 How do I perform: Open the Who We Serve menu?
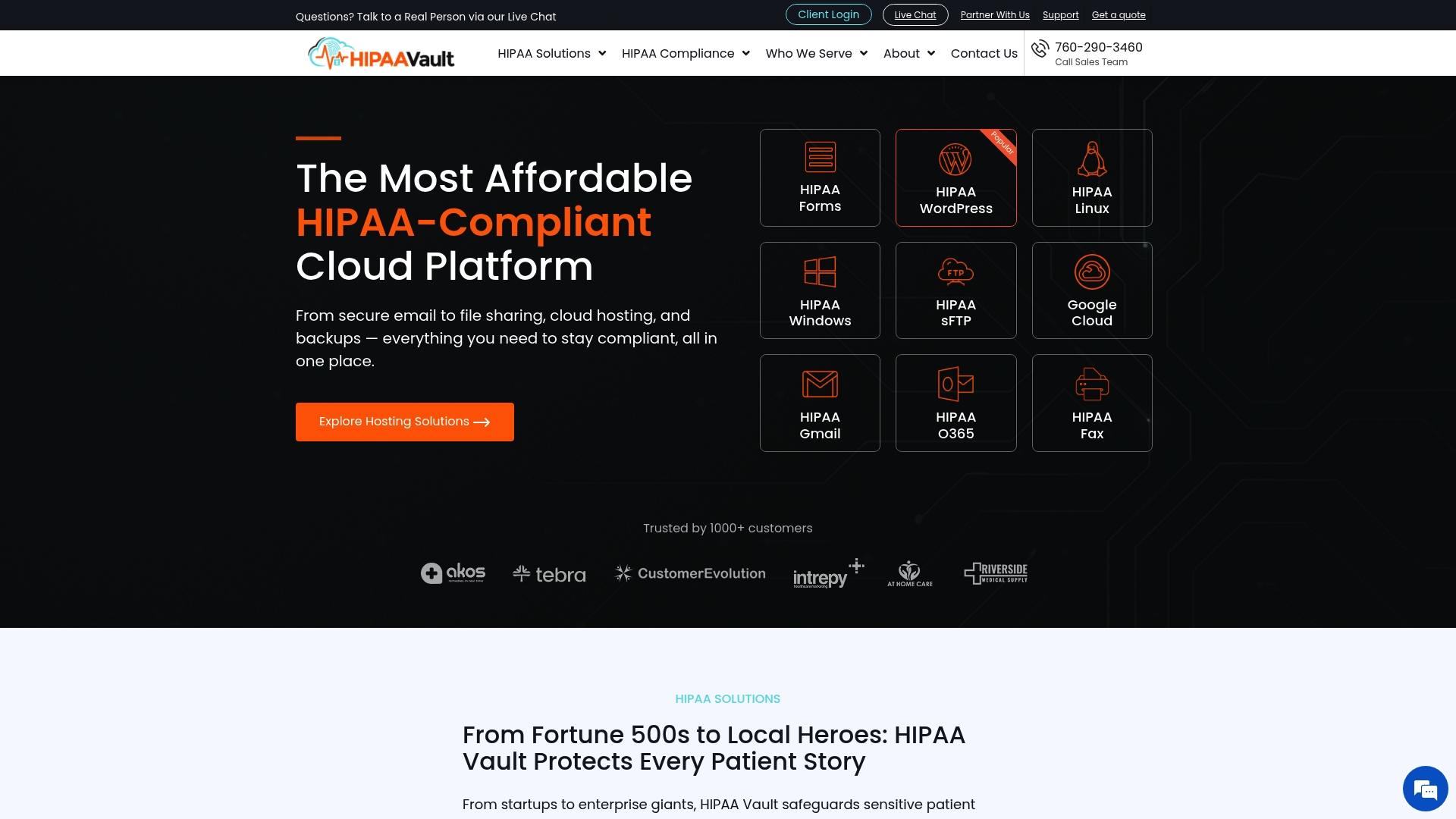[808, 53]
